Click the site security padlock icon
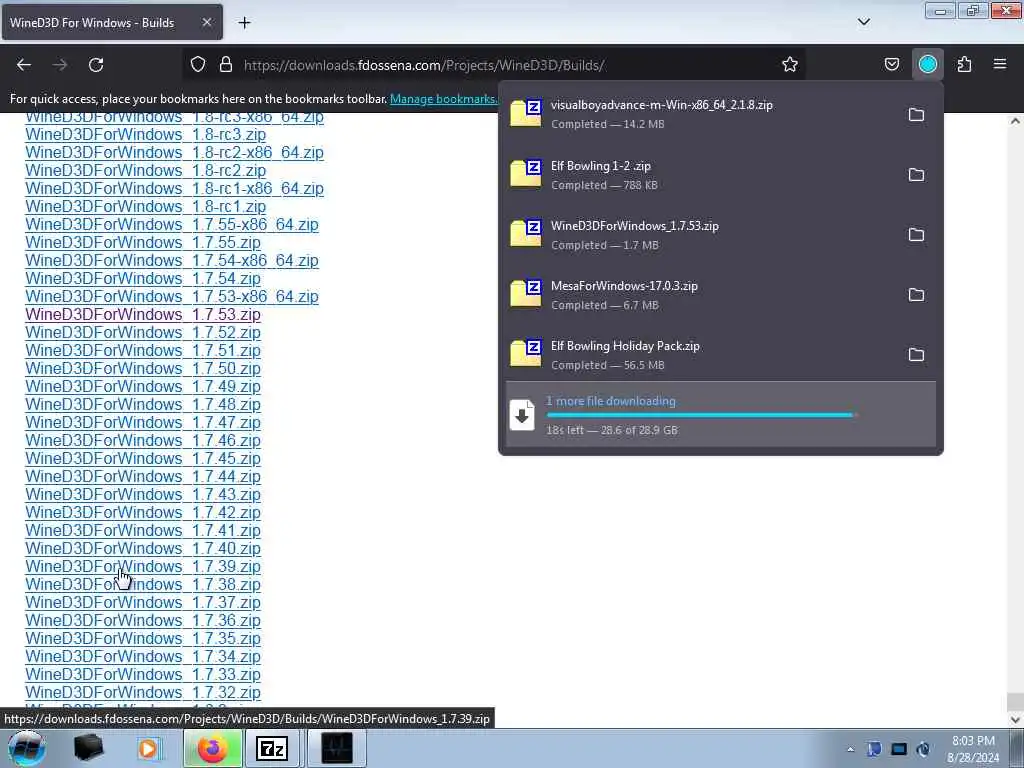This screenshot has width=1024, height=768. pos(226,65)
